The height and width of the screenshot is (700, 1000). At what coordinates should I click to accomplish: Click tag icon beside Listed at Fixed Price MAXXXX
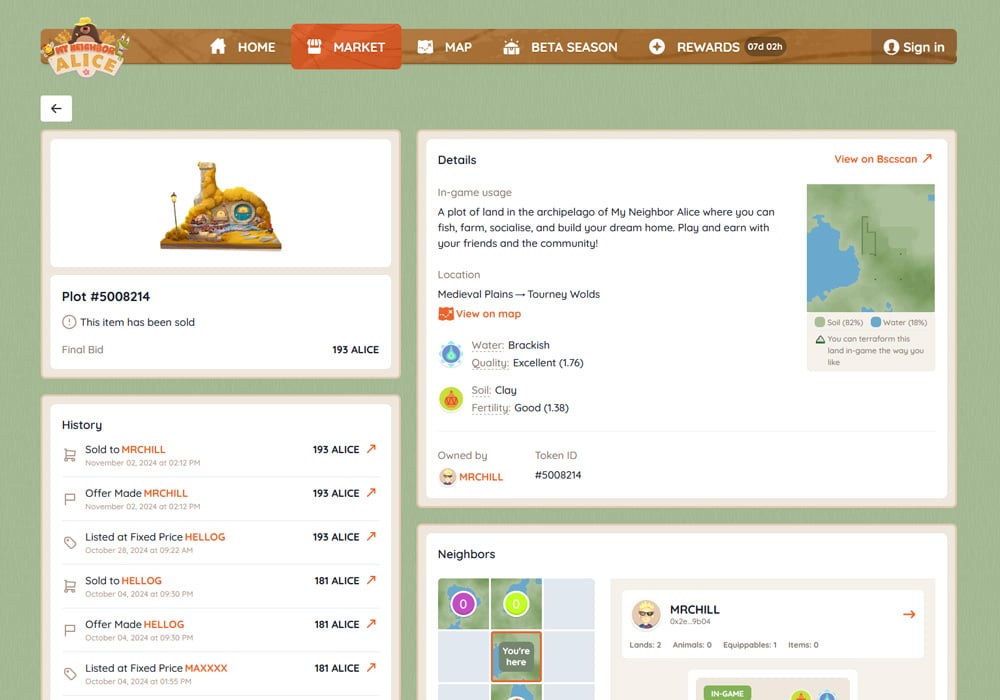[70, 674]
